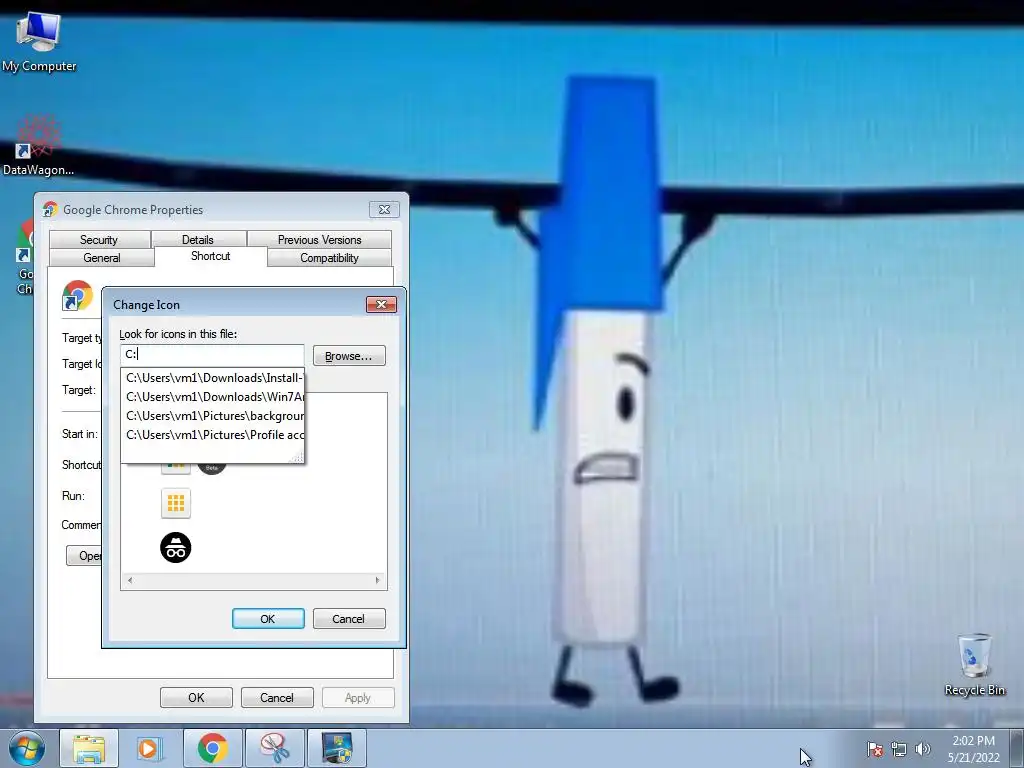Switch to the Security tab
This screenshot has width=1024, height=768.
click(x=99, y=240)
